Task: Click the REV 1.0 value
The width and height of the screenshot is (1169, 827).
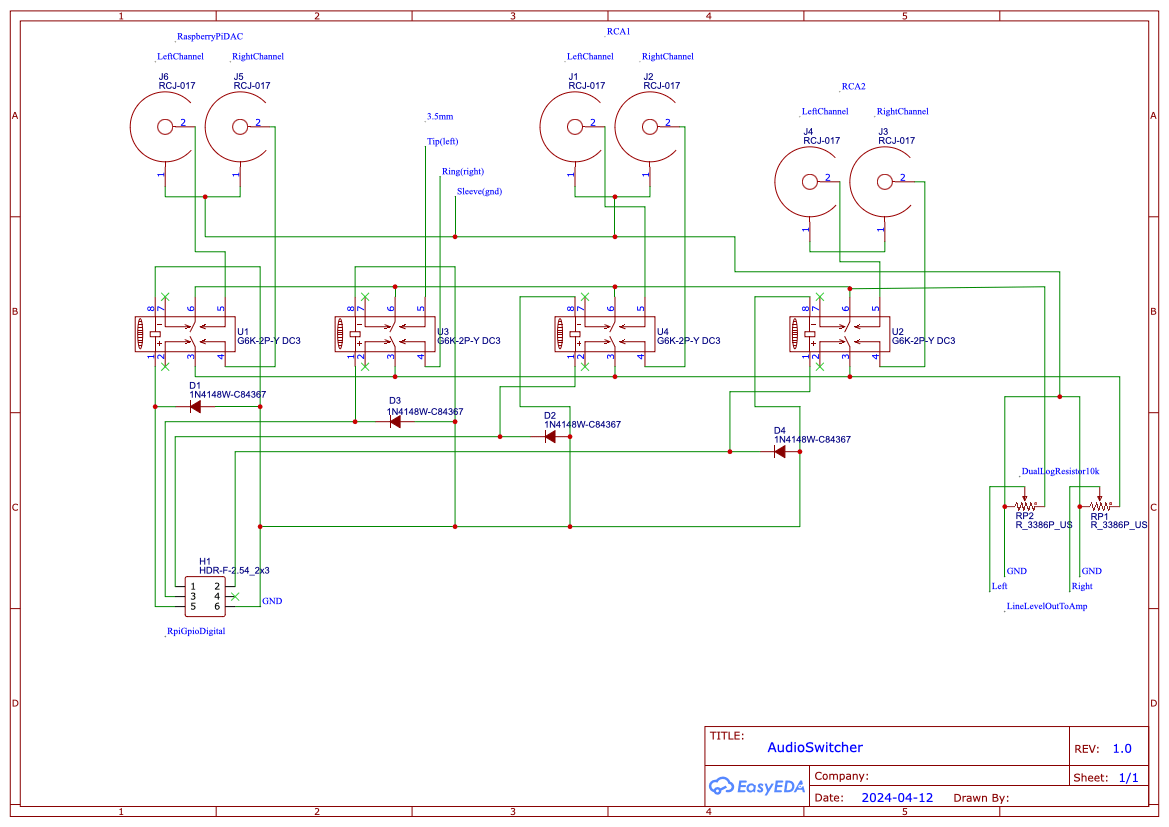Action: (x=1122, y=748)
